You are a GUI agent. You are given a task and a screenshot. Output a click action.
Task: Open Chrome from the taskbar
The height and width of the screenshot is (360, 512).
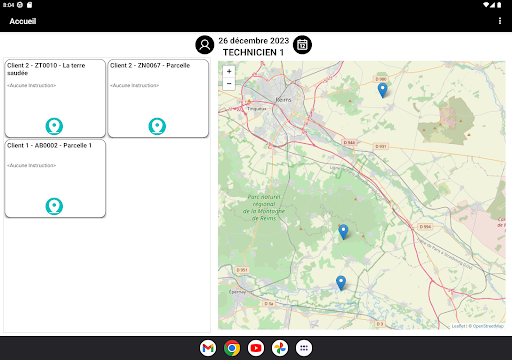tap(232, 348)
